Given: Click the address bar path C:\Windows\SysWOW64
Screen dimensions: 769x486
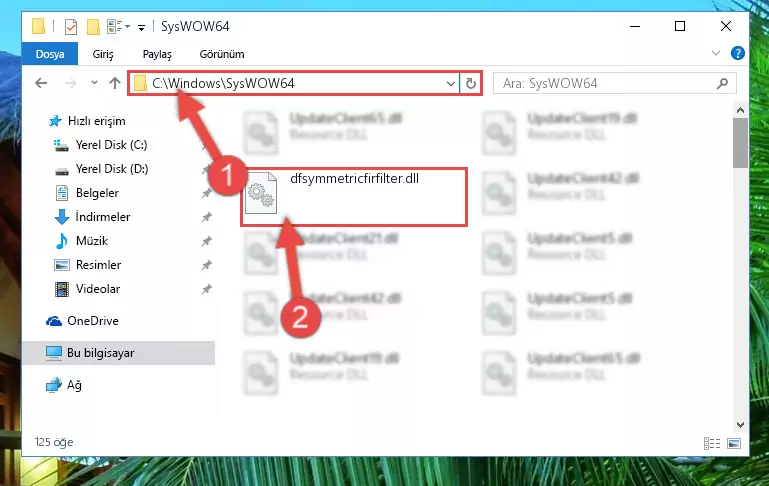Looking at the screenshot, I should click(223, 83).
